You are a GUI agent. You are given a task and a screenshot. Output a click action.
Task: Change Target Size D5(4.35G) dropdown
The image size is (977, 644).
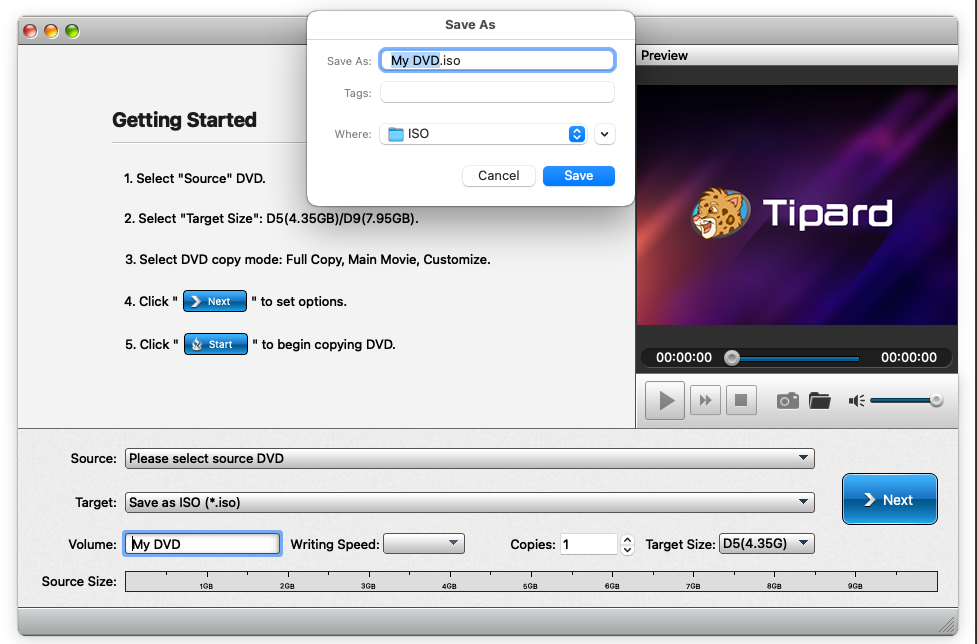pyautogui.click(x=766, y=544)
